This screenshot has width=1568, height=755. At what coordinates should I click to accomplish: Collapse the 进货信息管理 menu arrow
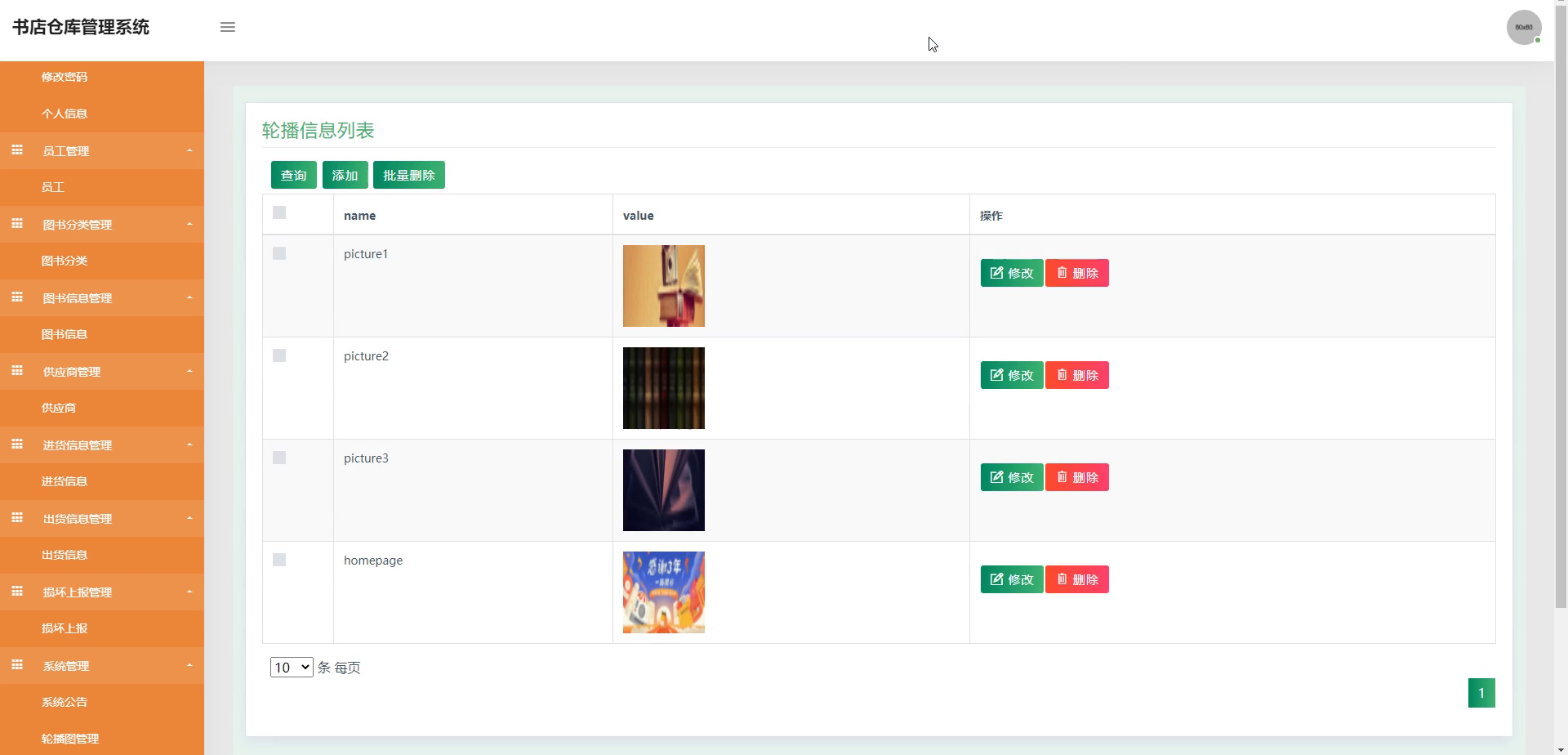[189, 445]
